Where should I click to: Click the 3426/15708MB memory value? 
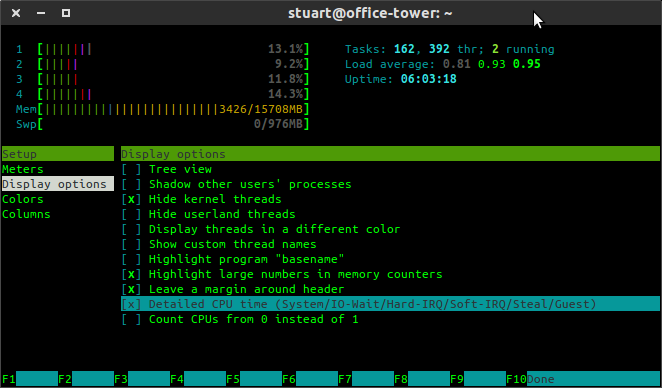(261, 109)
